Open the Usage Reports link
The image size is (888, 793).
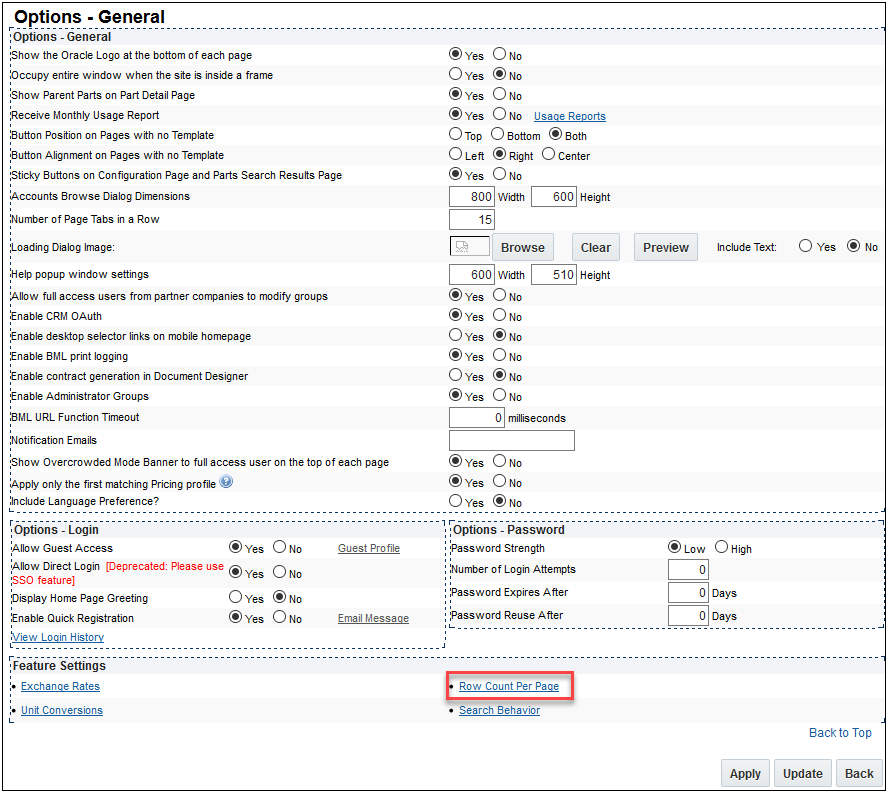570,116
